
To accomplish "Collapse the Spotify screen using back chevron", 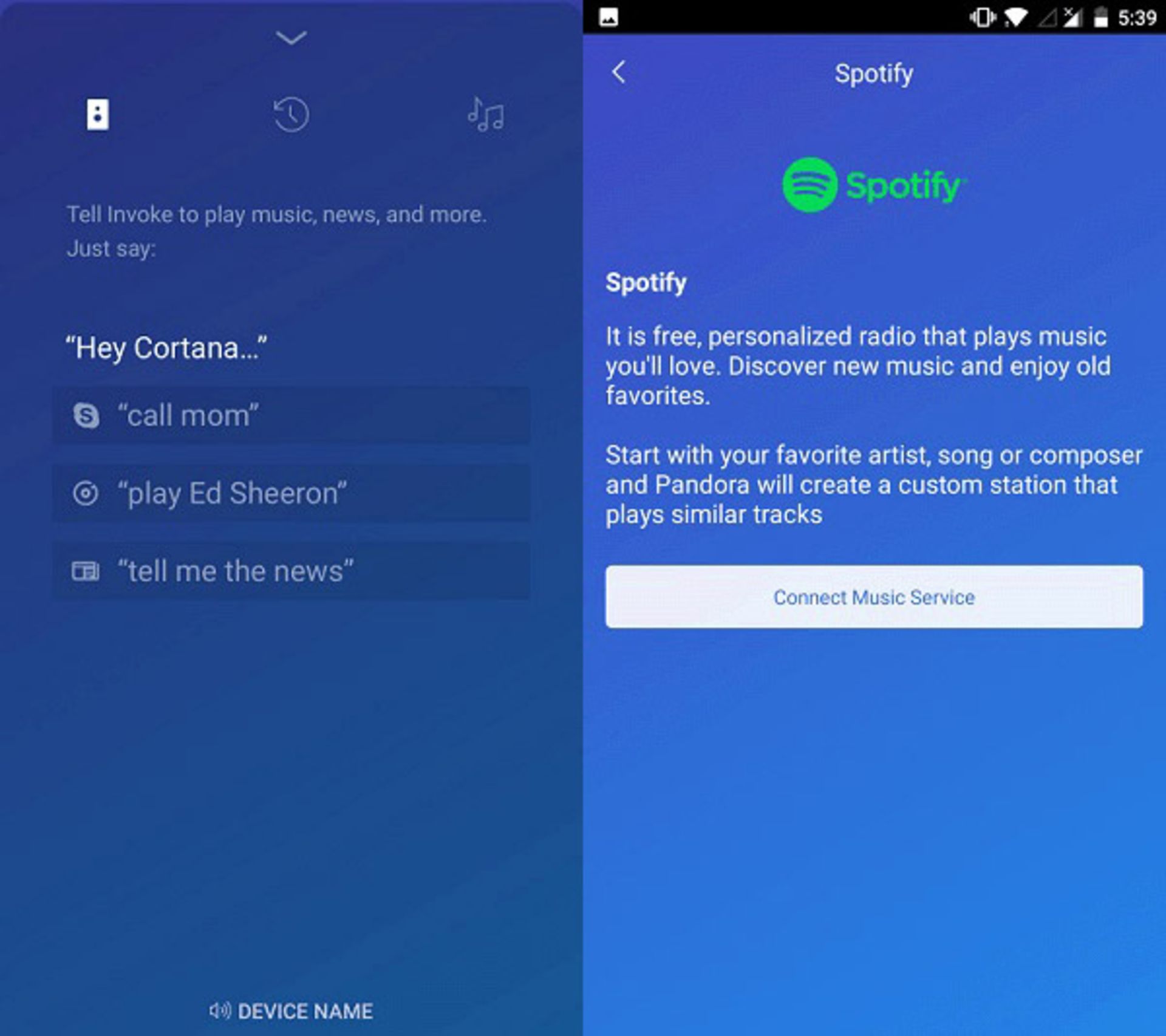I will (619, 71).
